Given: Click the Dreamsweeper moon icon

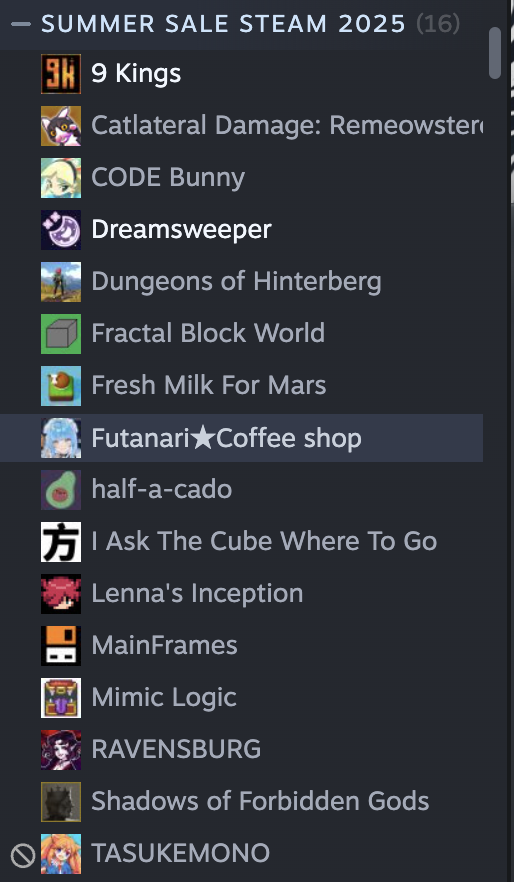Looking at the screenshot, I should (x=61, y=230).
